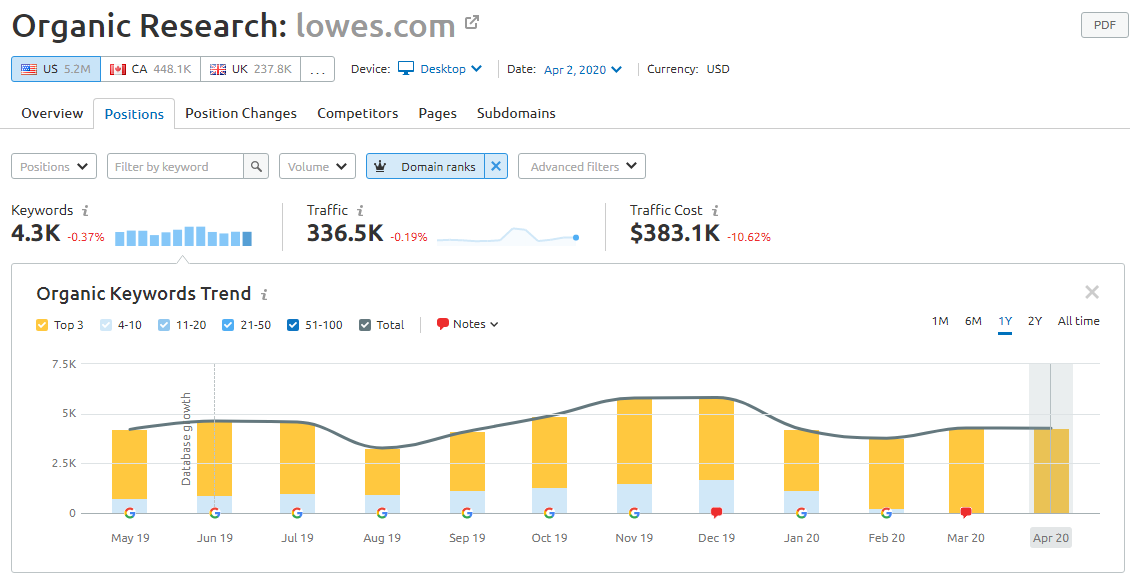Click info icon beside Organic Keywords Trend
1130x578 pixels.
264,294
